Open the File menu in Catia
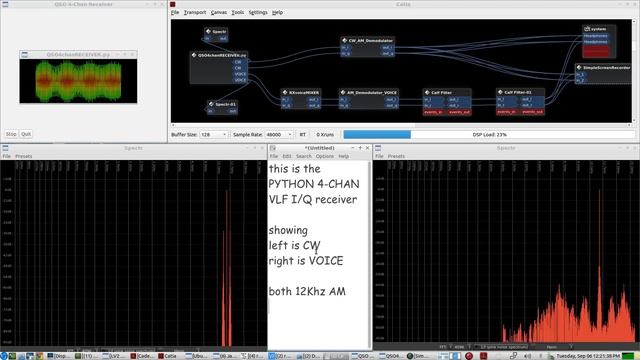This screenshot has width=640, height=360. (x=175, y=12)
